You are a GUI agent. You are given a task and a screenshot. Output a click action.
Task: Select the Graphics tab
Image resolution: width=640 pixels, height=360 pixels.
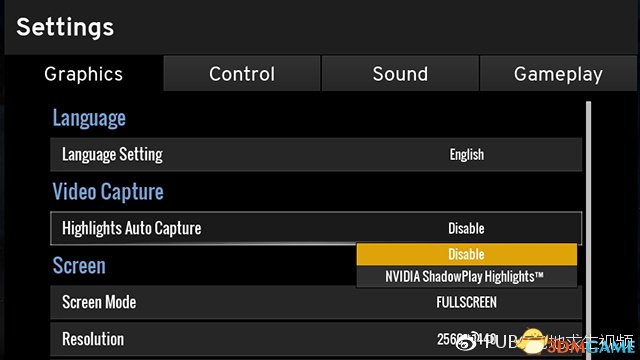click(84, 74)
